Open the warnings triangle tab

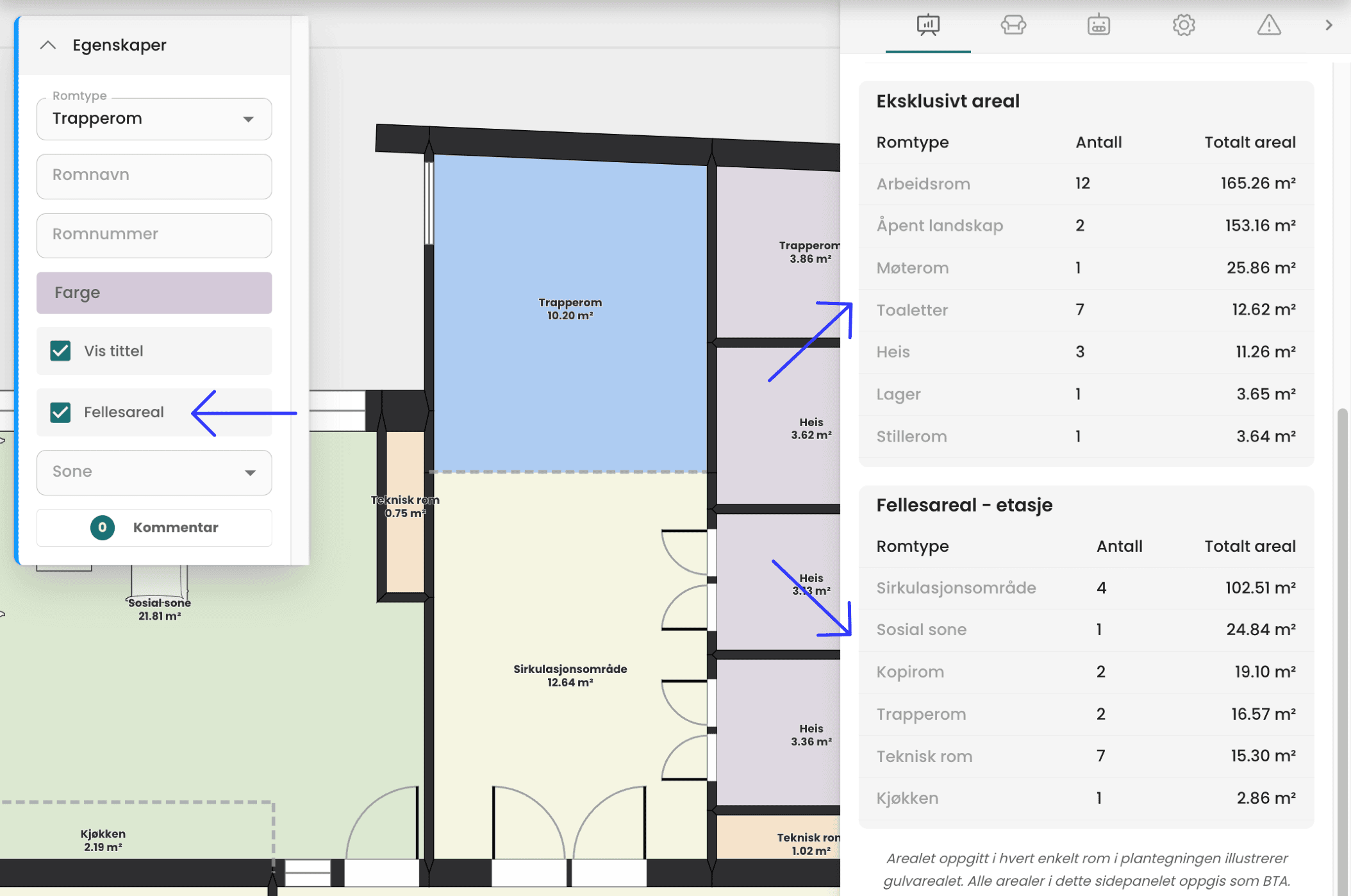point(1268,25)
